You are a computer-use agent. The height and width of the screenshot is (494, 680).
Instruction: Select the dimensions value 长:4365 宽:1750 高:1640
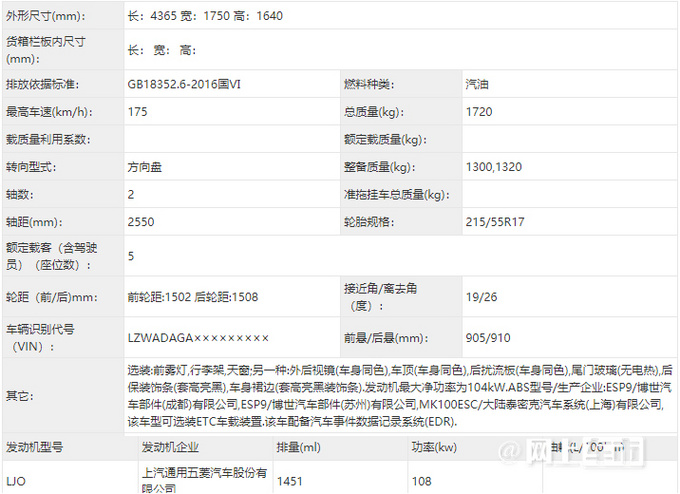pyautogui.click(x=205, y=16)
